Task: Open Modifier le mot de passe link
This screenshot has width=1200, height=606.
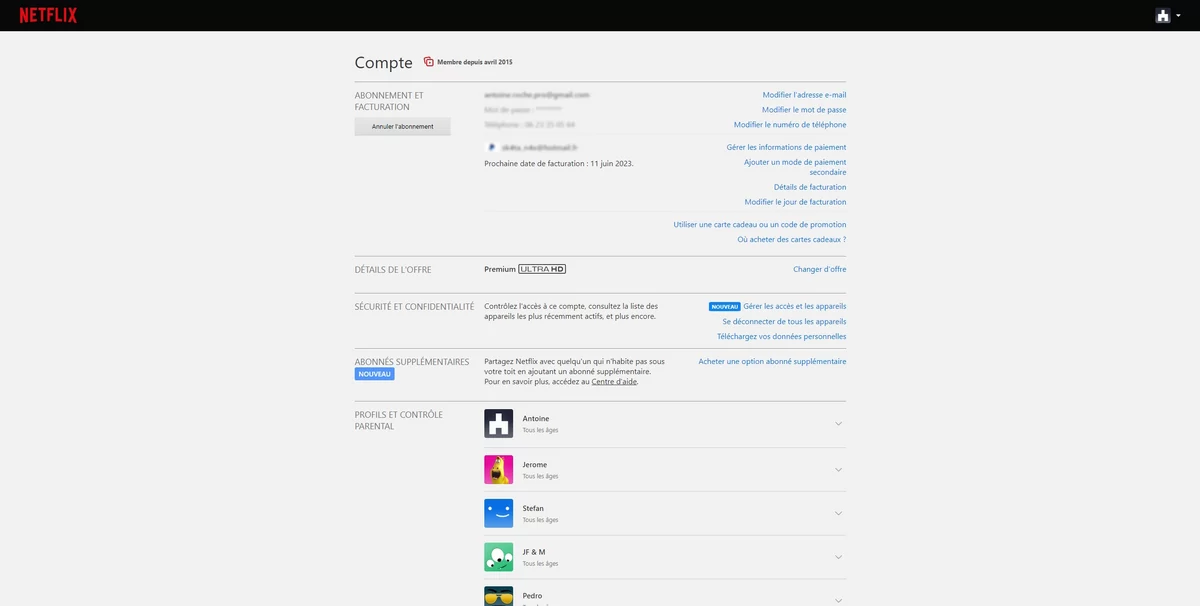Action: click(x=804, y=110)
